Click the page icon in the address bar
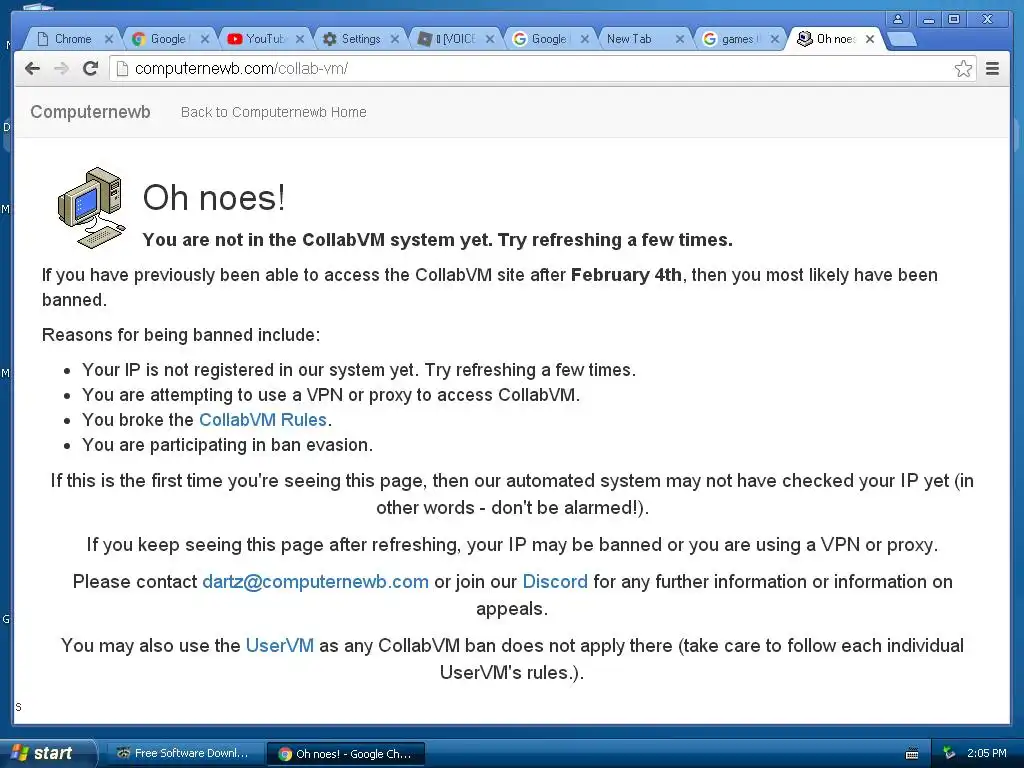The width and height of the screenshot is (1024, 768). [122, 69]
